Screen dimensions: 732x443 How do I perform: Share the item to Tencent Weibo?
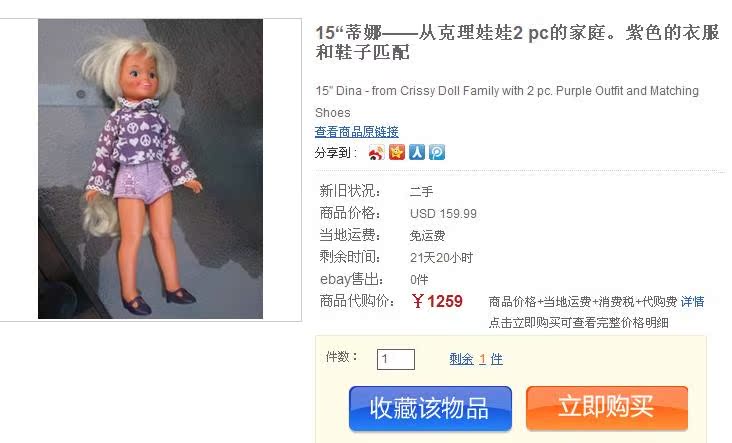(437, 152)
